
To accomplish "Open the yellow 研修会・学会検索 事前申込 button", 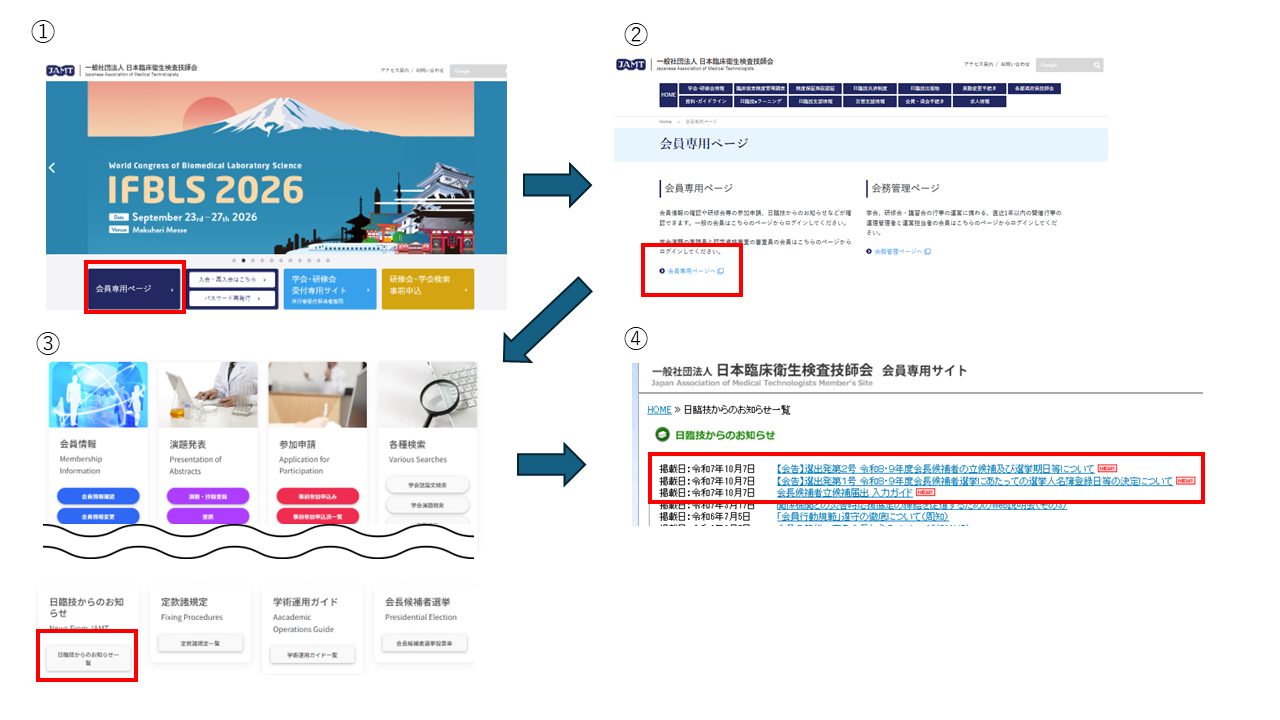I will pos(428,289).
